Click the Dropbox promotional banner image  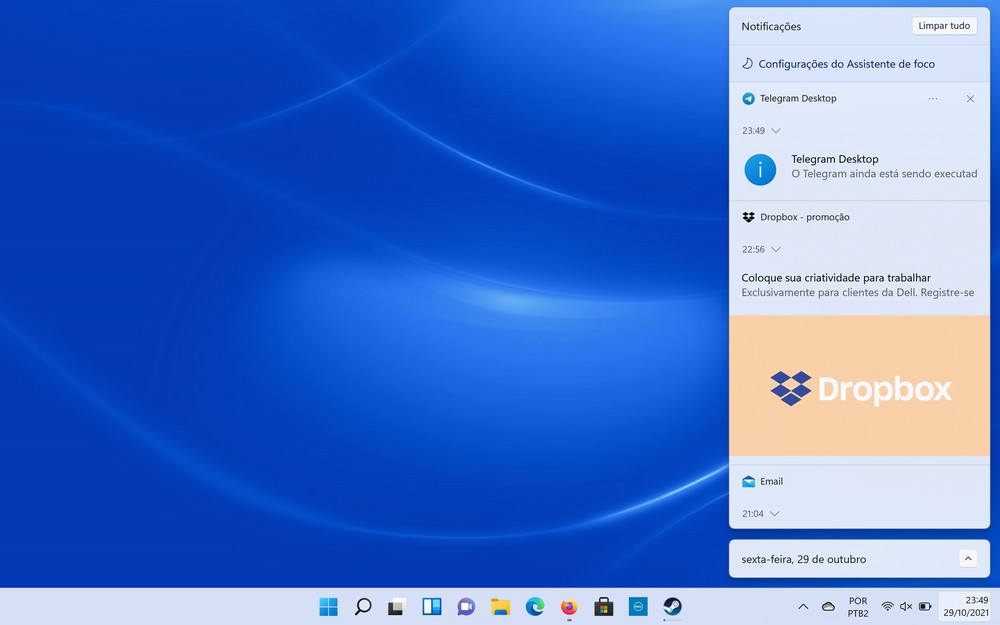tap(859, 387)
